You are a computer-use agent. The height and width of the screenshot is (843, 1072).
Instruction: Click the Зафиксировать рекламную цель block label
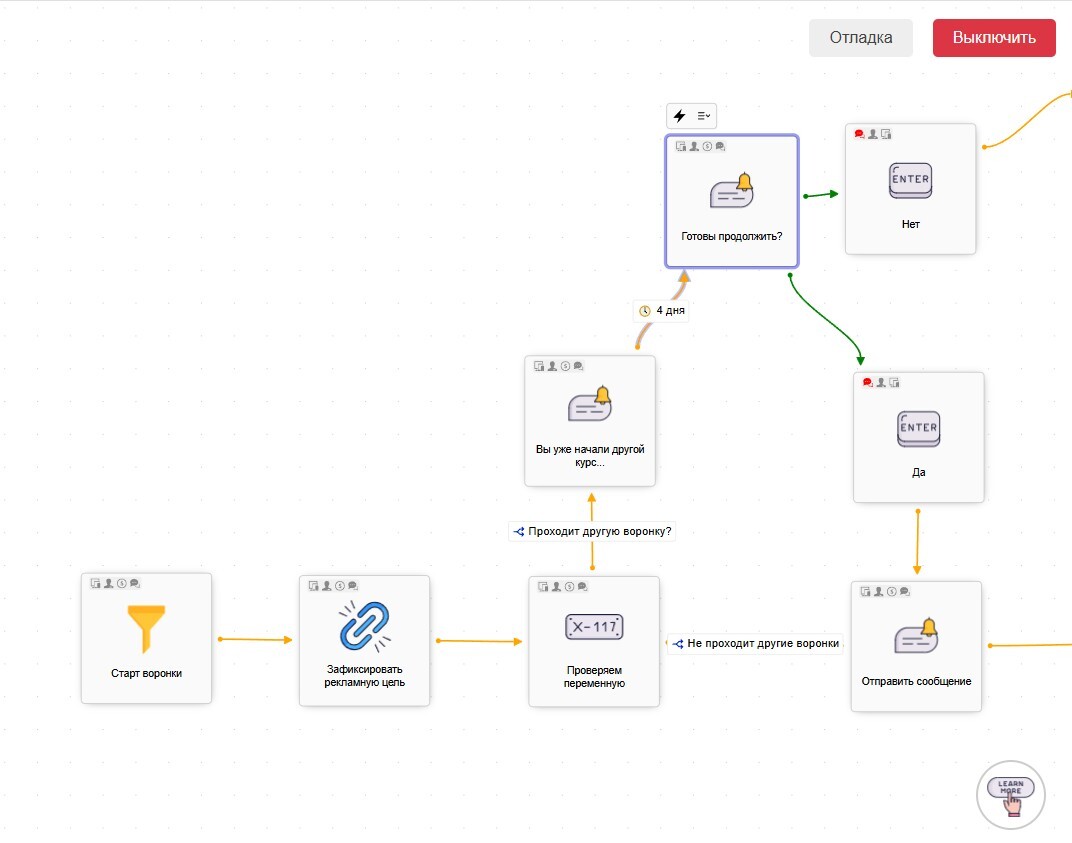coord(364,676)
